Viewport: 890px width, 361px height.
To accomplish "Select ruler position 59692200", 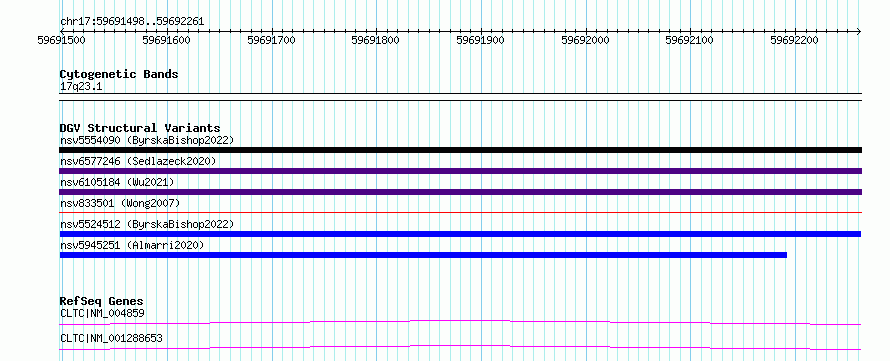I will tap(795, 40).
